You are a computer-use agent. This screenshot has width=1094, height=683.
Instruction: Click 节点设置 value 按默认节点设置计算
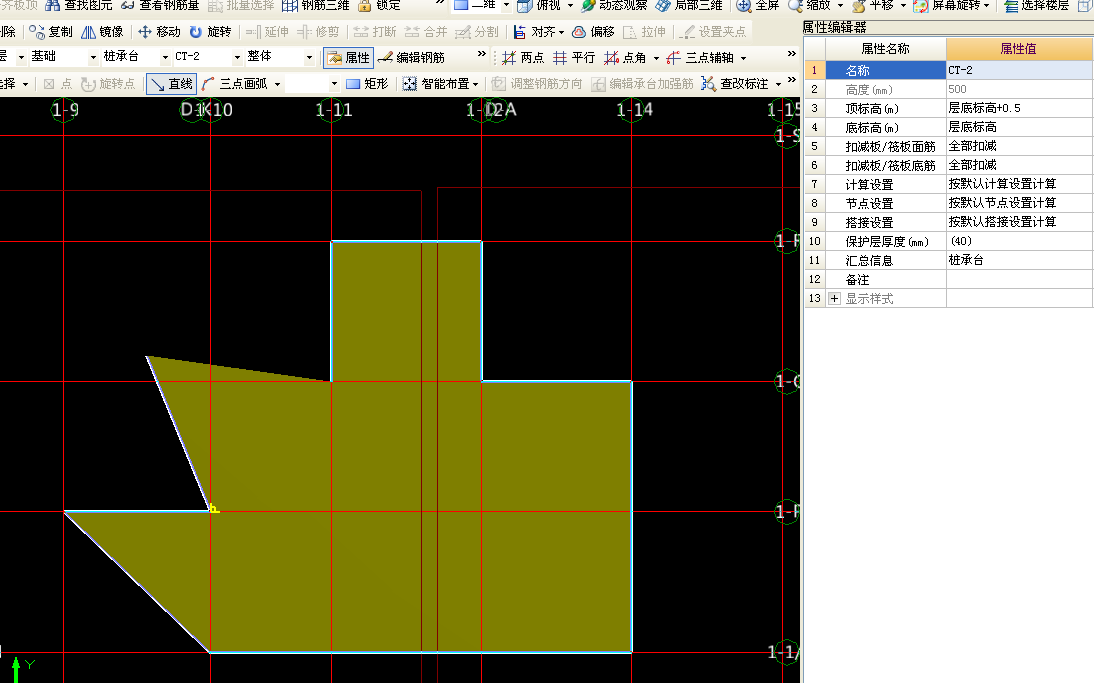1019,203
